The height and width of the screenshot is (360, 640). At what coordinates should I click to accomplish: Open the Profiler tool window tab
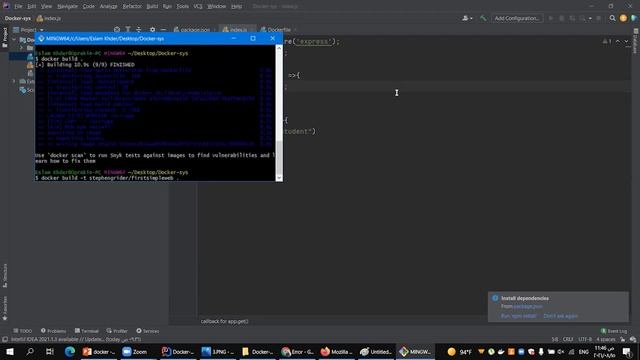[117, 331]
